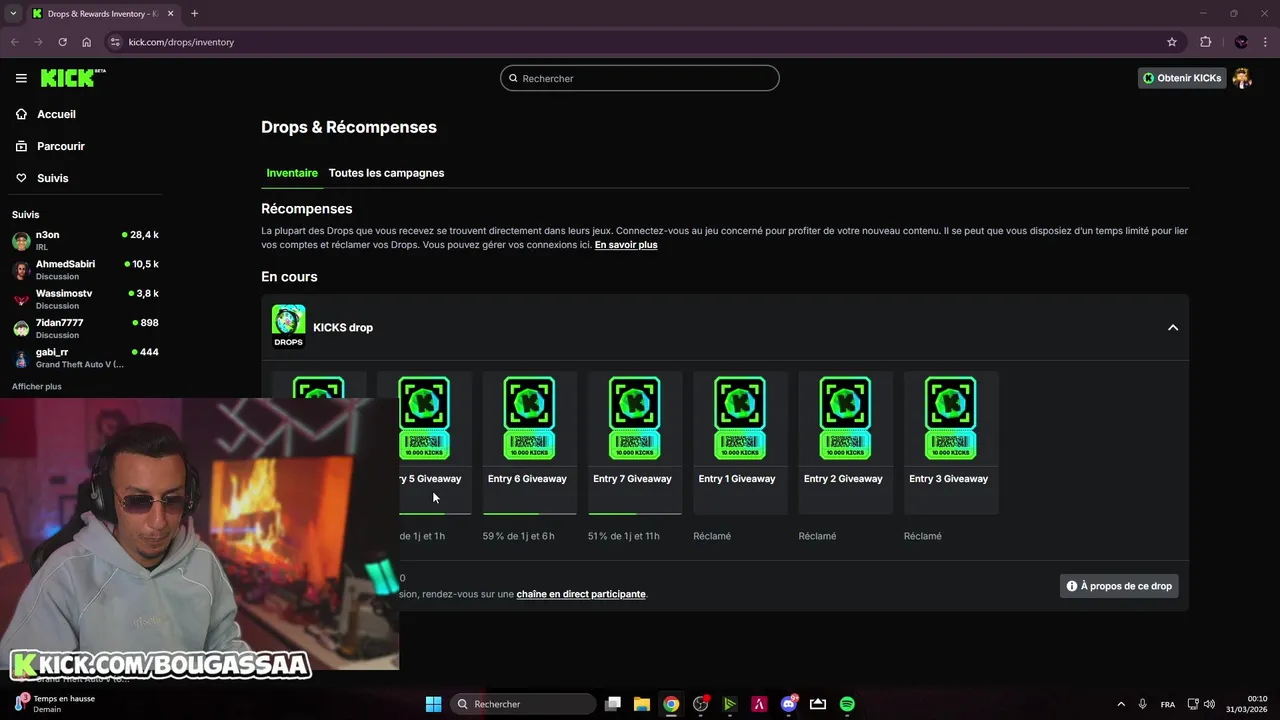Open a new browser tab
The height and width of the screenshot is (720, 1280).
194,14
